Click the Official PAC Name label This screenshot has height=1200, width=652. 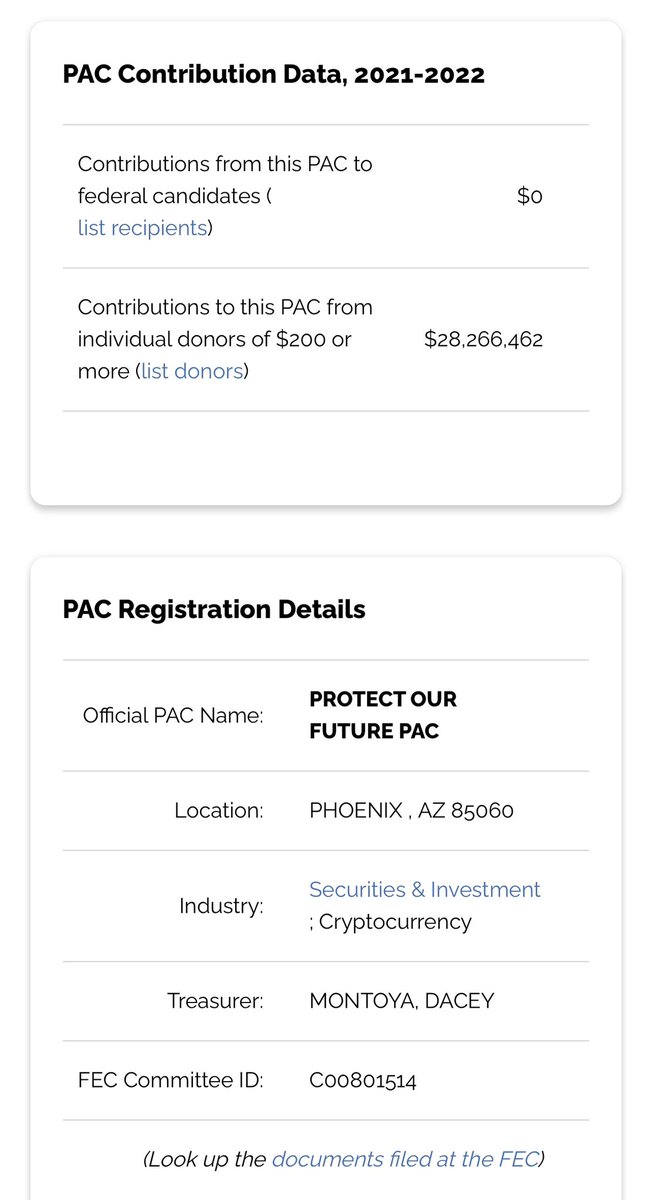coord(173,716)
